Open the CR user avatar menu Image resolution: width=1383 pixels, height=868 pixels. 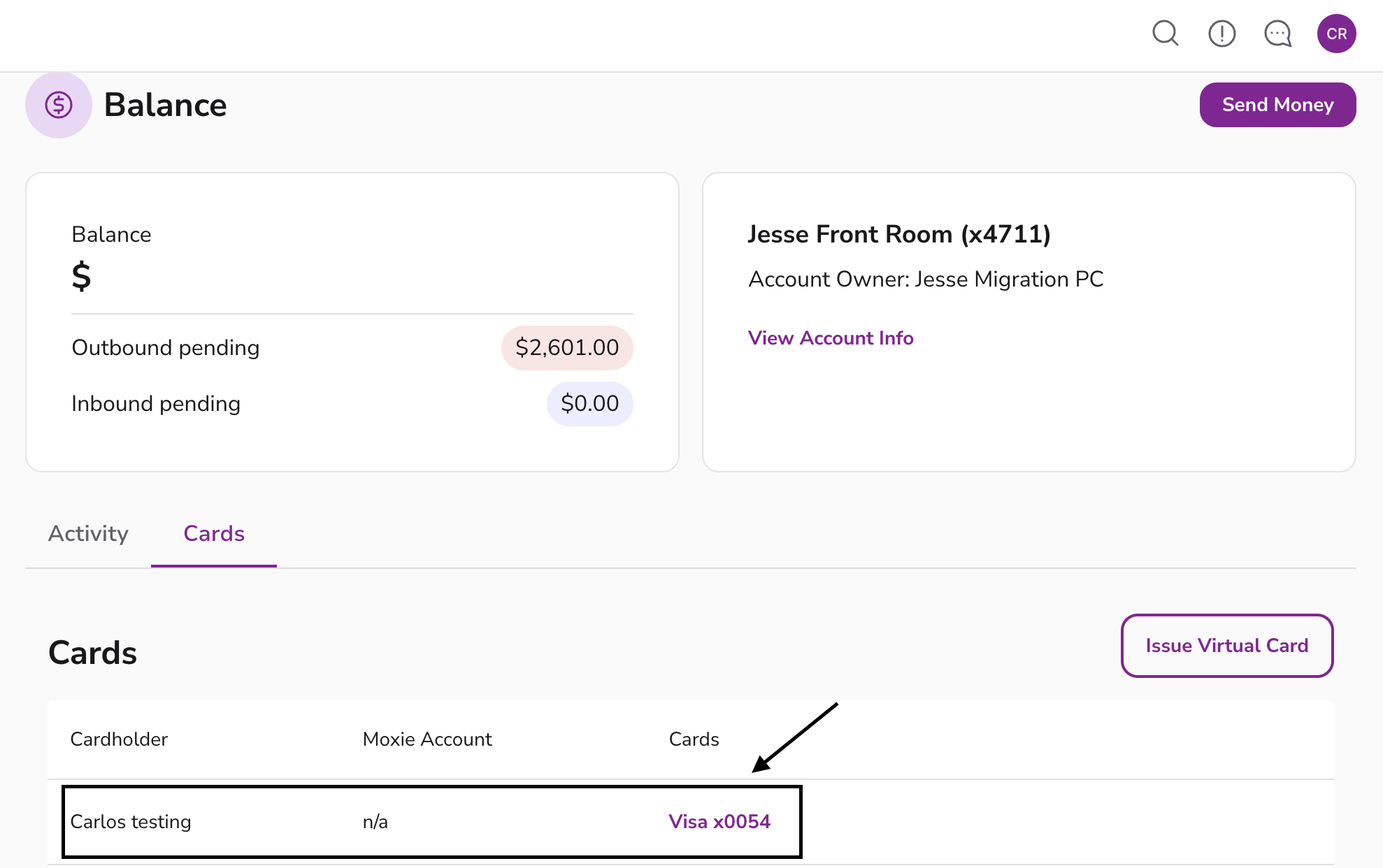coord(1336,34)
